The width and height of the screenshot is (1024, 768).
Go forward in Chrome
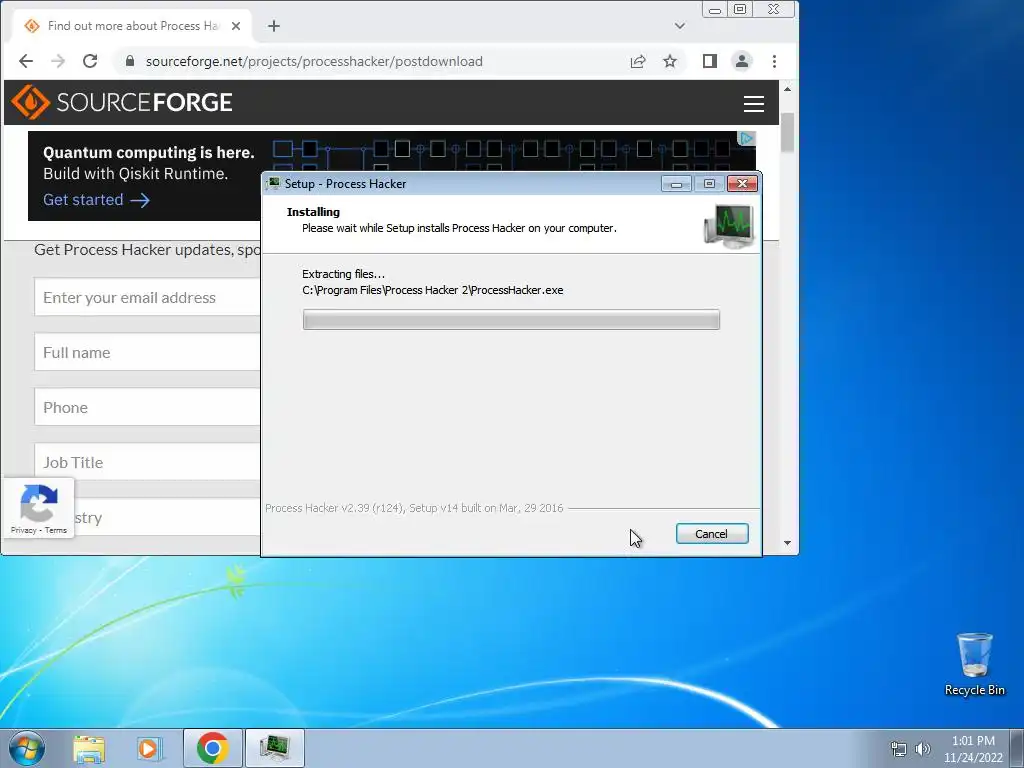(x=58, y=61)
